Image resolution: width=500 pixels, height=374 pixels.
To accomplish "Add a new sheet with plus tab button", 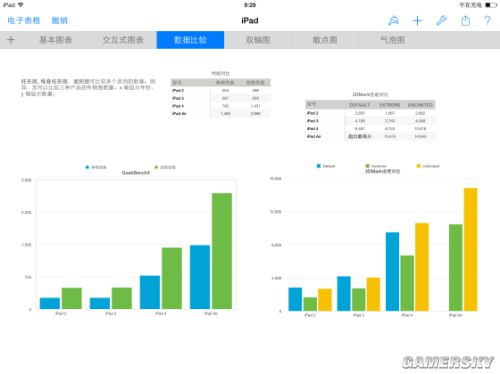I will [11, 40].
